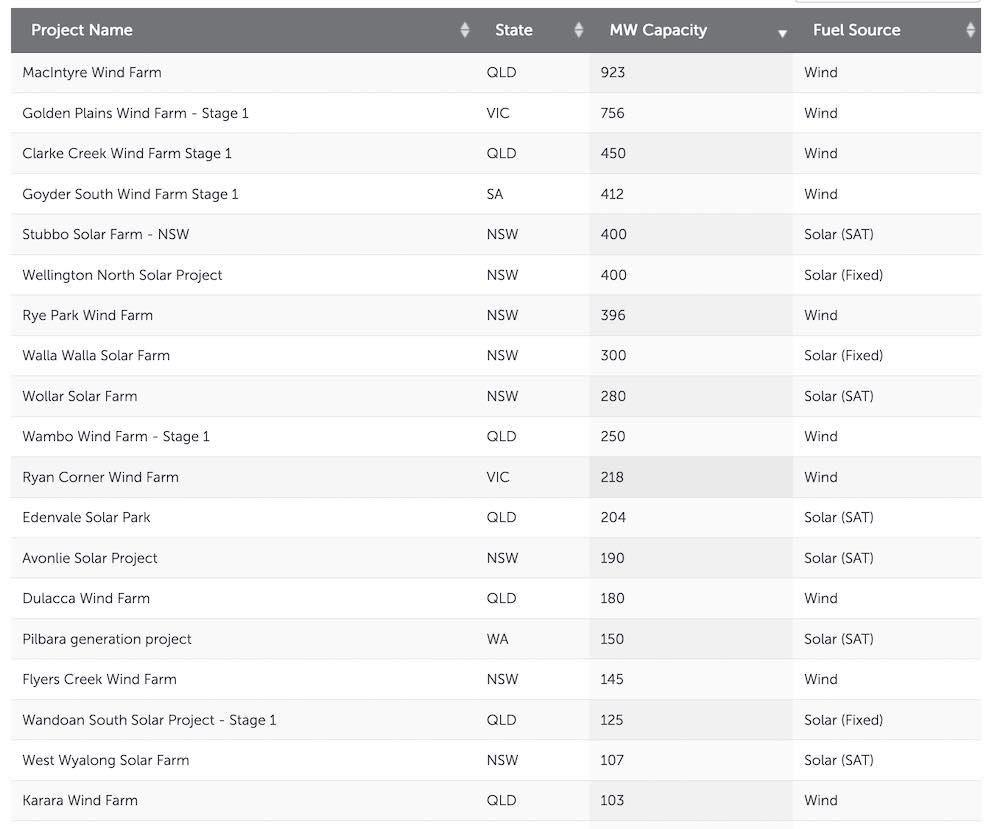Click the 180 MW capacity cell

pos(691,599)
